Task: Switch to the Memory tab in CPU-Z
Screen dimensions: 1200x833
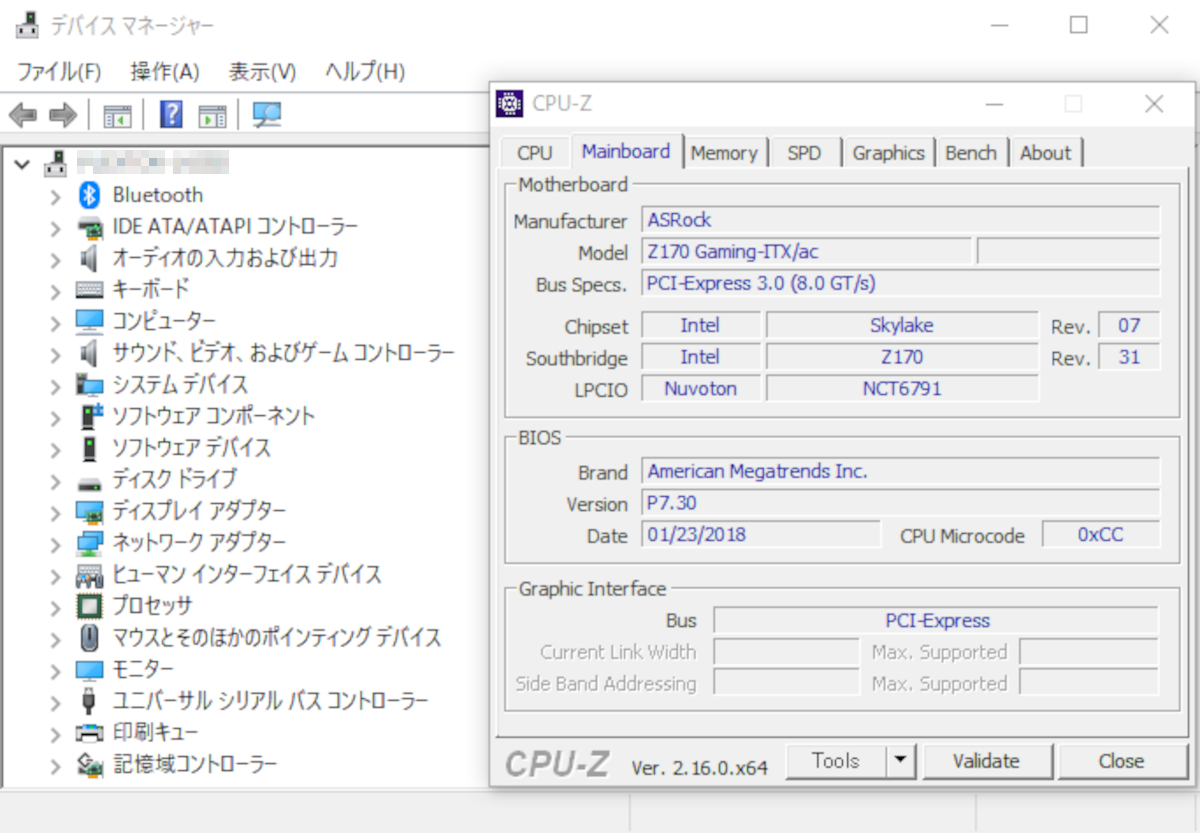Action: [725, 152]
